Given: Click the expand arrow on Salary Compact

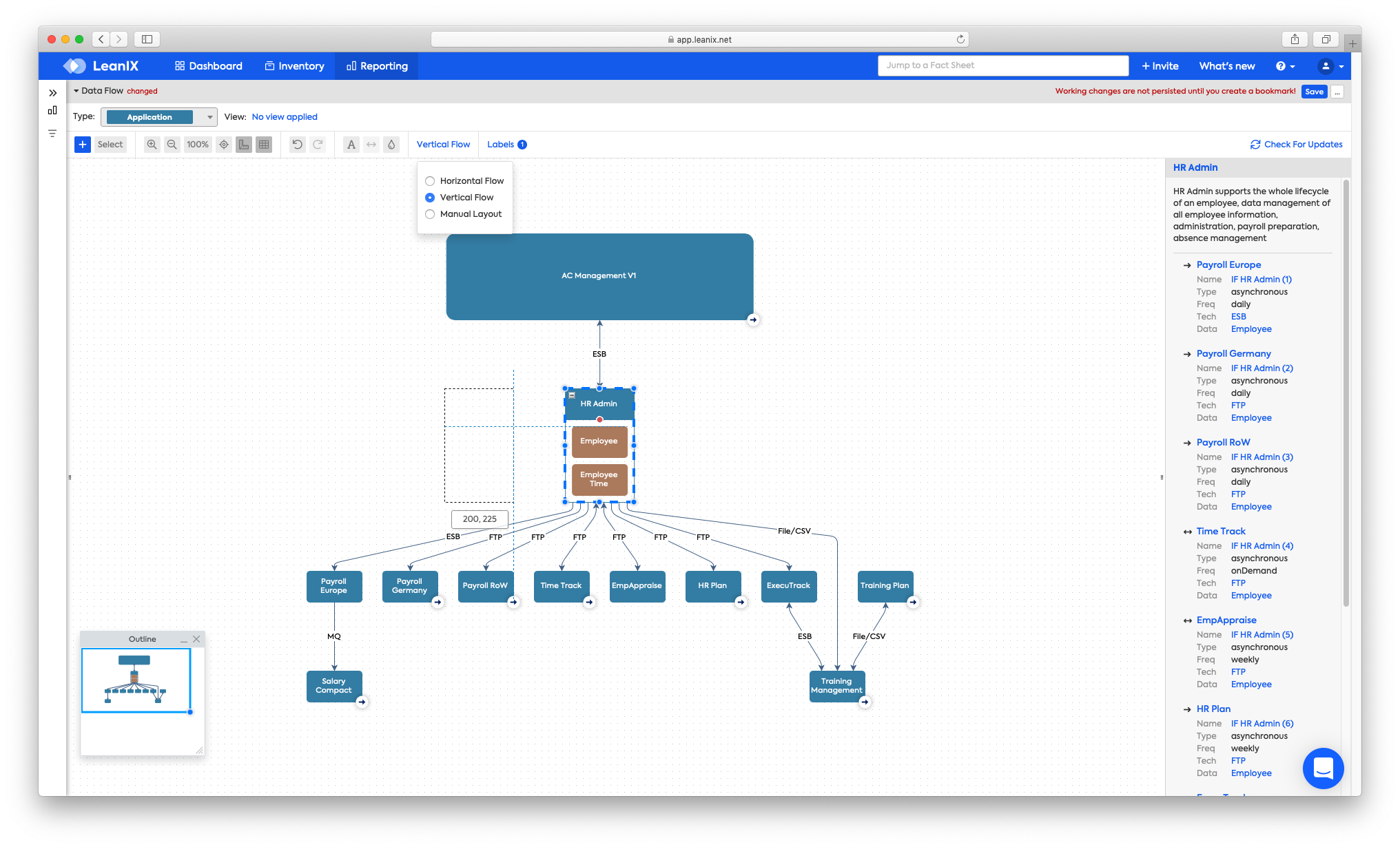Looking at the screenshot, I should tap(362, 702).
